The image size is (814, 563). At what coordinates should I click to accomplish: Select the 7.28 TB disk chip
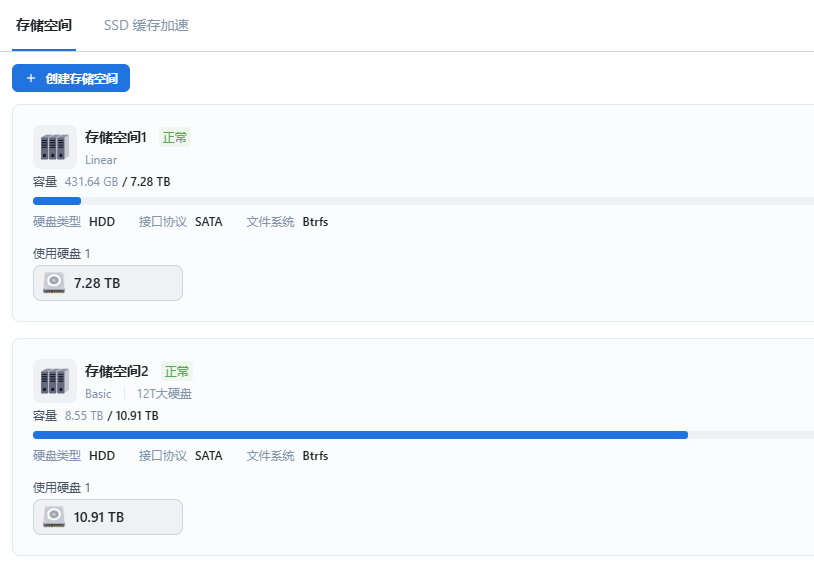pos(108,283)
